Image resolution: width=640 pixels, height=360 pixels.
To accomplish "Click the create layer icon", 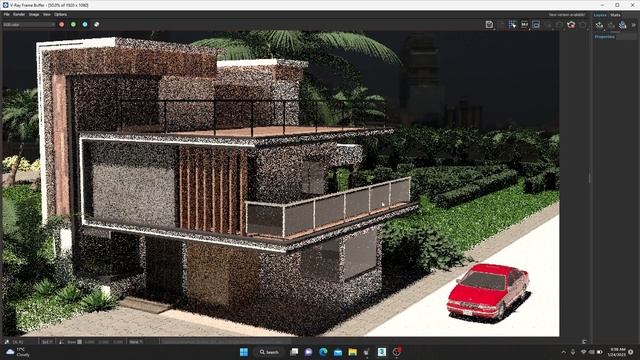I will [599, 25].
